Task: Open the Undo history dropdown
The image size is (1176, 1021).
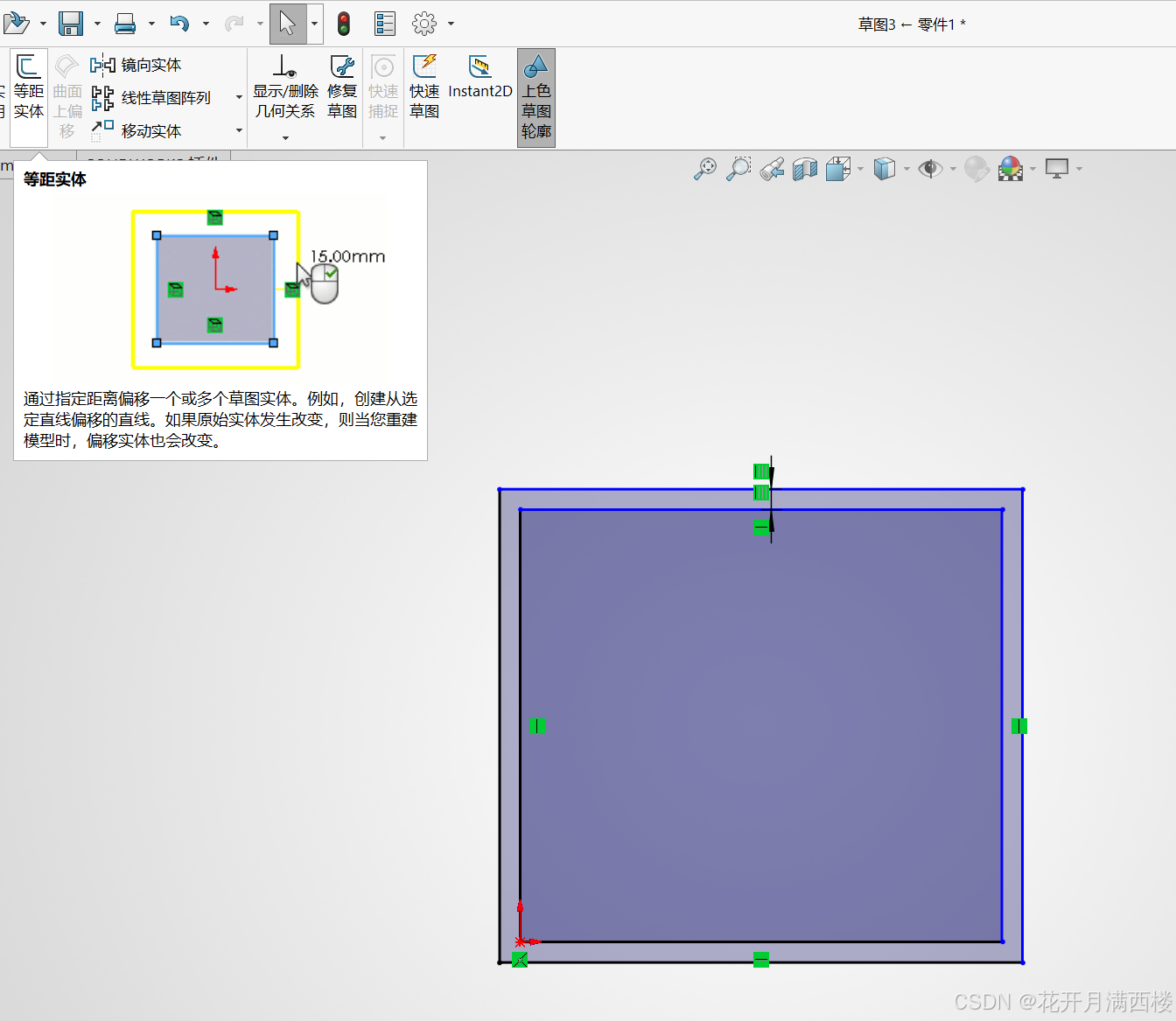Action: point(206,24)
